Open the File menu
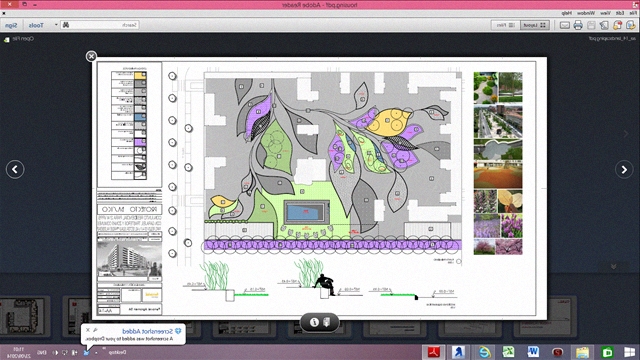This screenshot has width=640, height=360. (x=633, y=13)
